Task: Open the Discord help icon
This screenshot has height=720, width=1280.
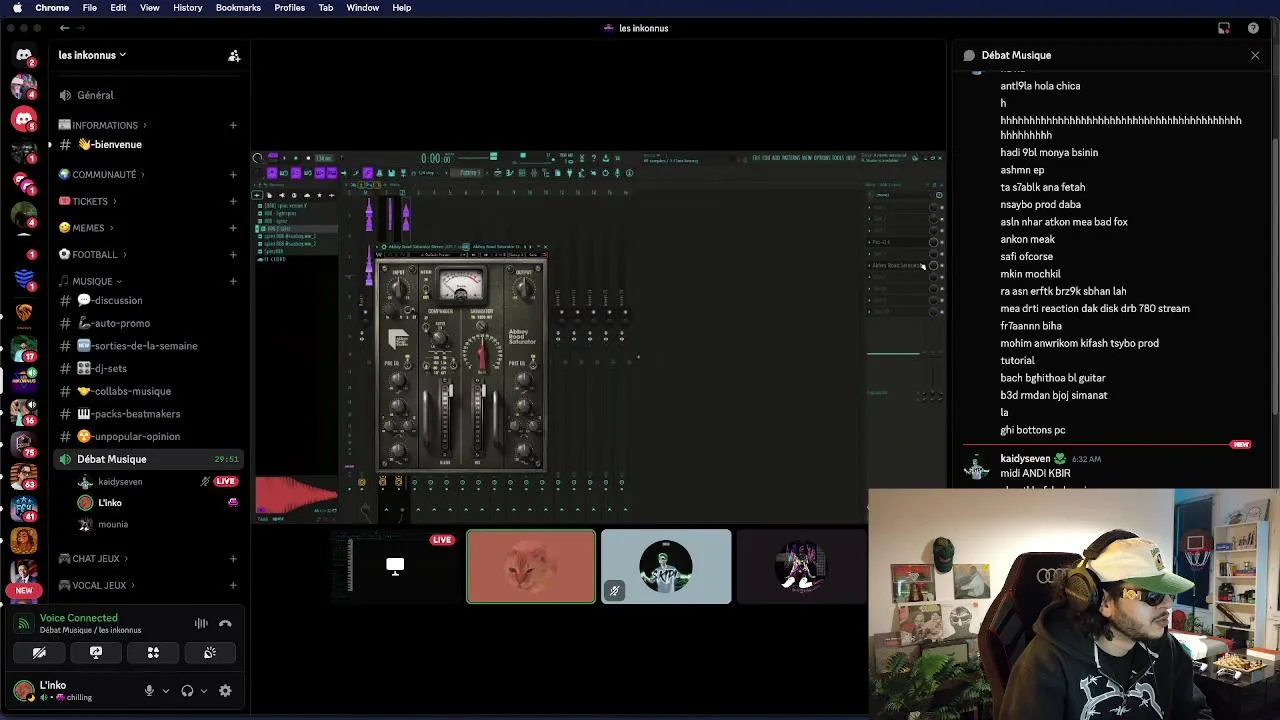Action: pos(1253,28)
